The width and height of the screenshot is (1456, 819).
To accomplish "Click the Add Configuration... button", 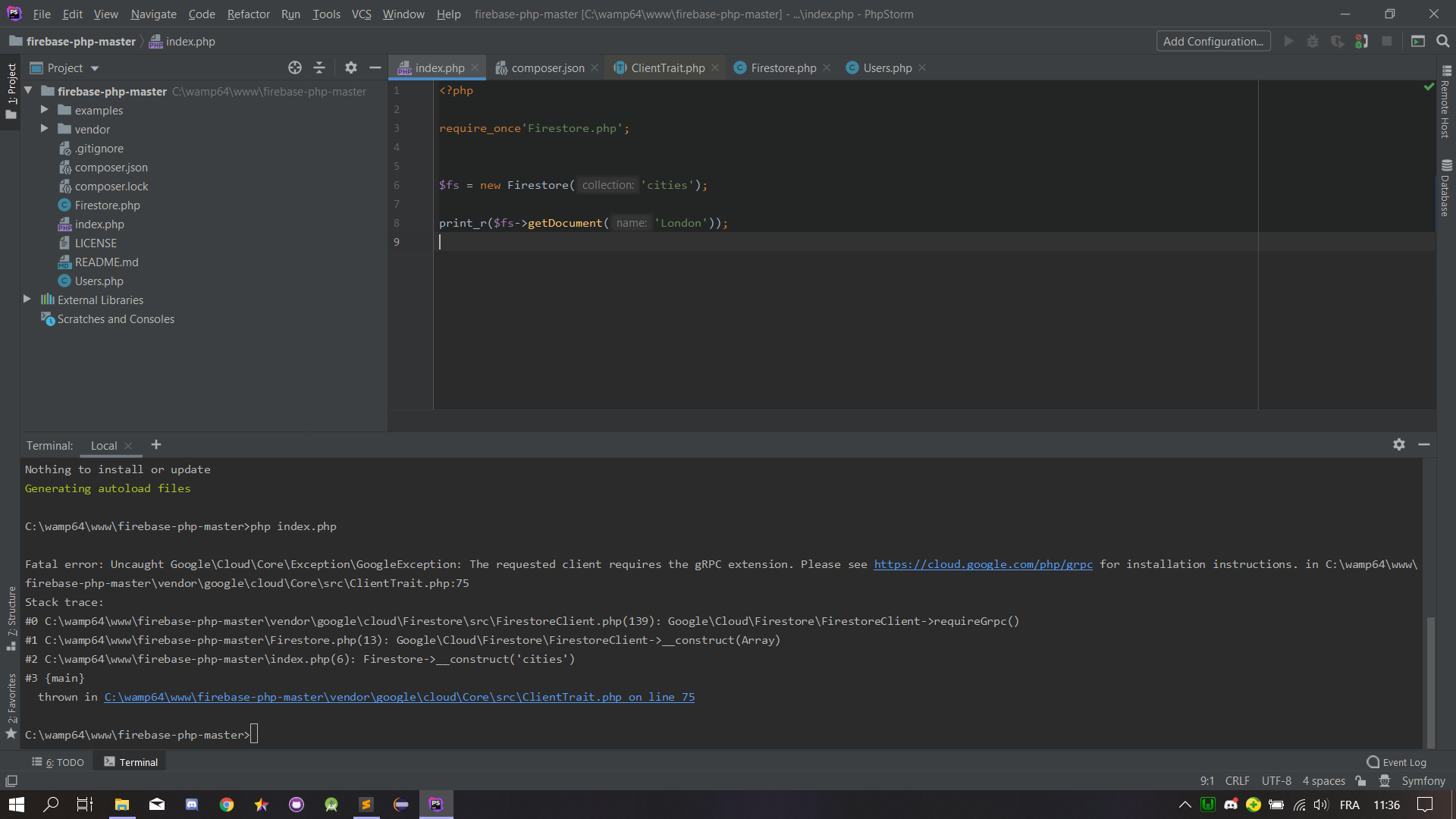I will (x=1213, y=41).
